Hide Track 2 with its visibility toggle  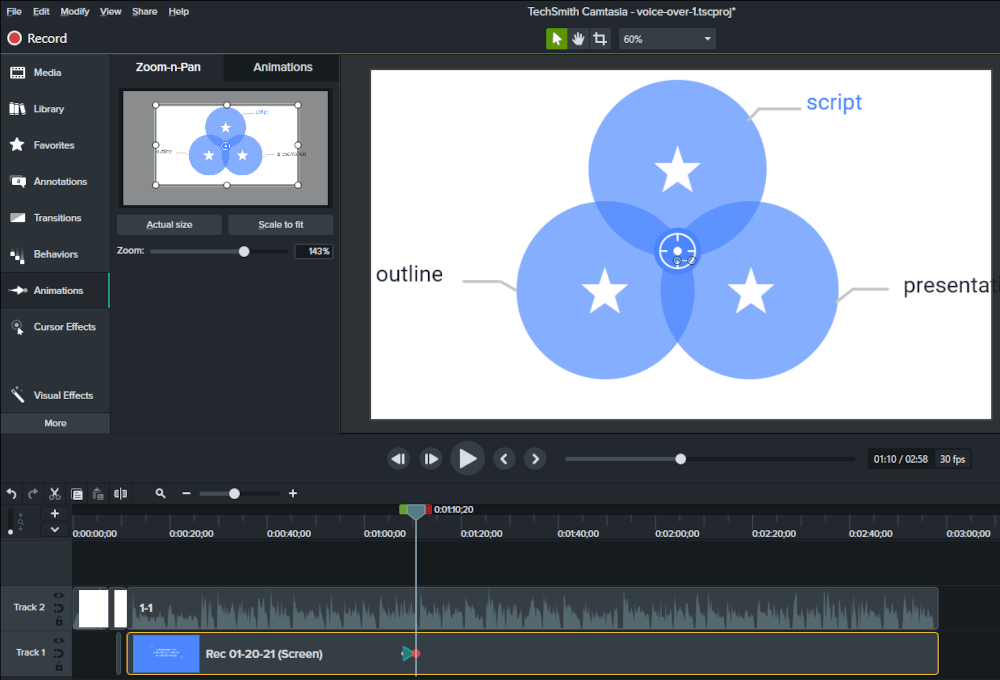click(x=60, y=595)
